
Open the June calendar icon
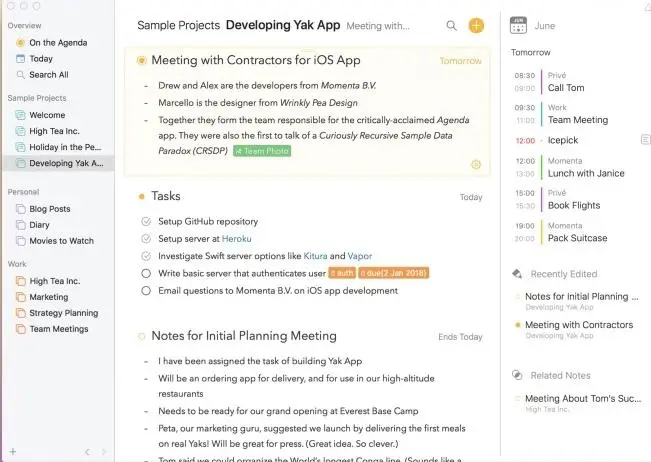tap(518, 25)
